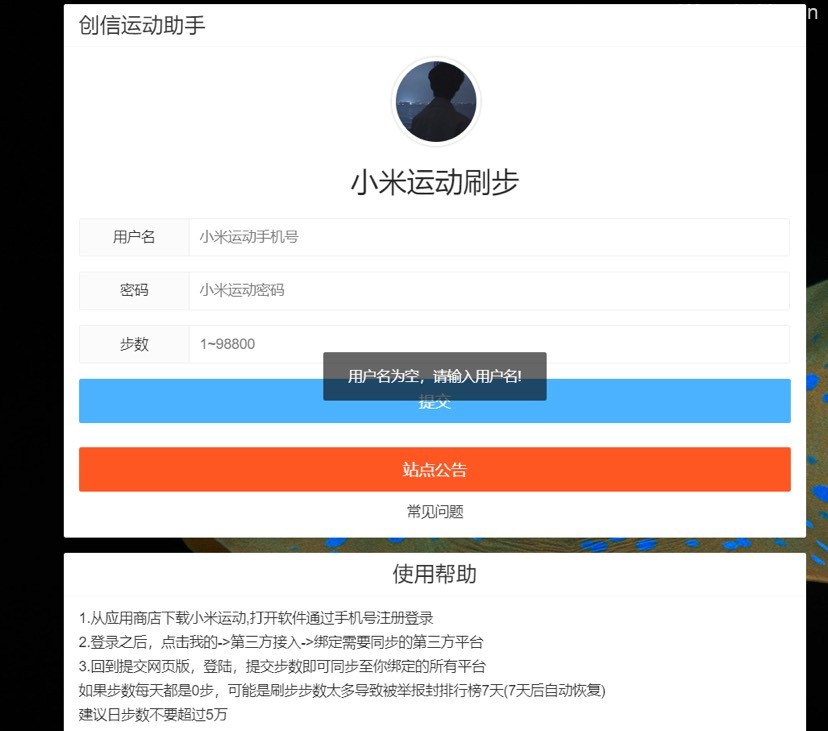Viewport: 828px width, 731px height.
Task: Select the line 如果步数每天都是0步
Action: [342, 690]
